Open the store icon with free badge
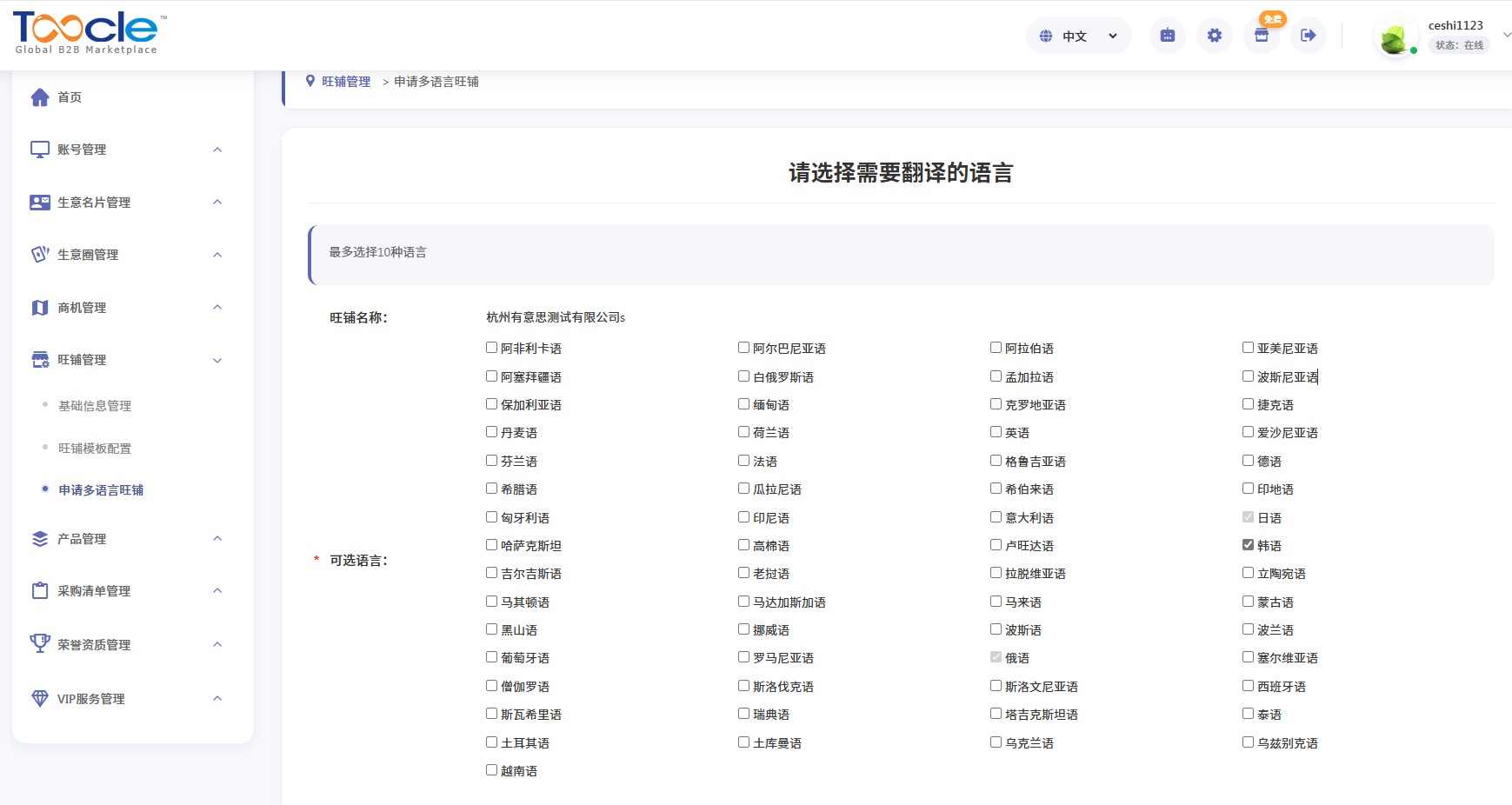This screenshot has width=1512, height=805. click(x=1262, y=36)
